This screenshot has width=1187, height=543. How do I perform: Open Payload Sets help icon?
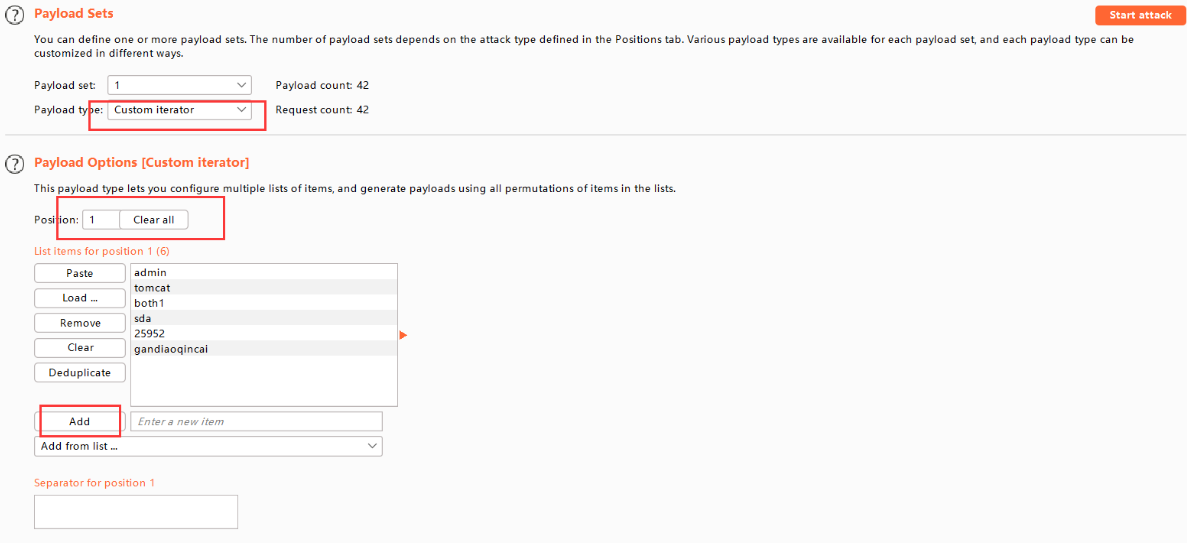click(14, 15)
